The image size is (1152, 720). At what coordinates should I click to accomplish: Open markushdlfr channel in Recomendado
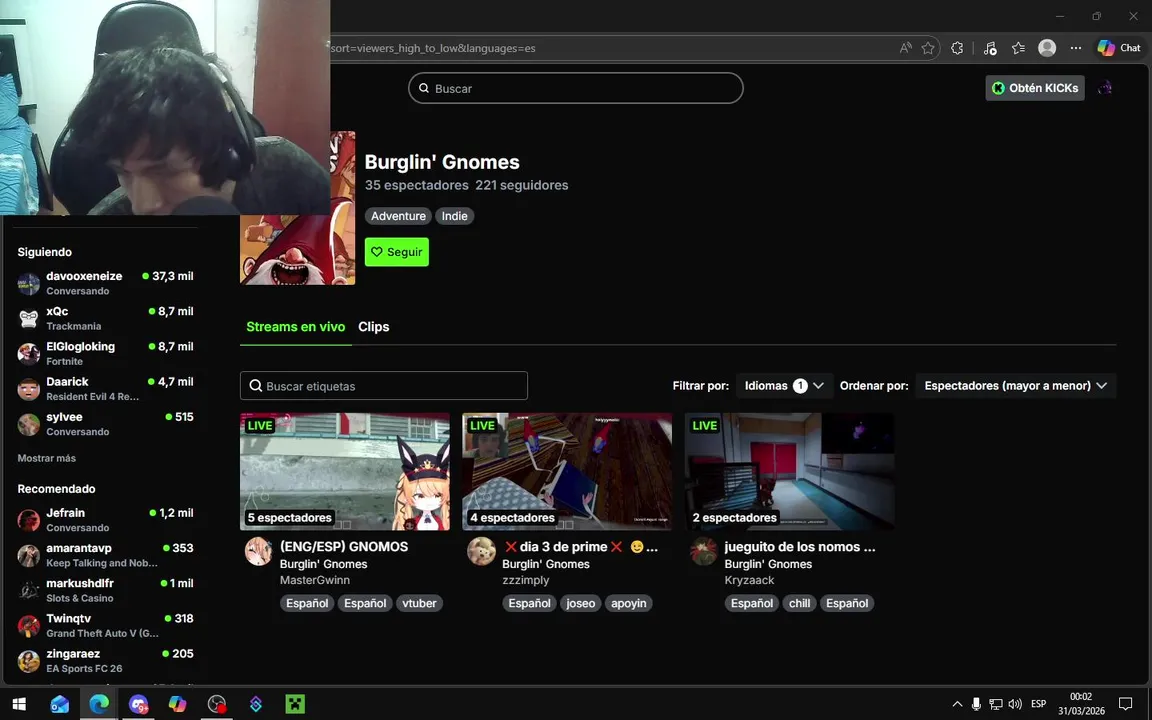pos(106,590)
